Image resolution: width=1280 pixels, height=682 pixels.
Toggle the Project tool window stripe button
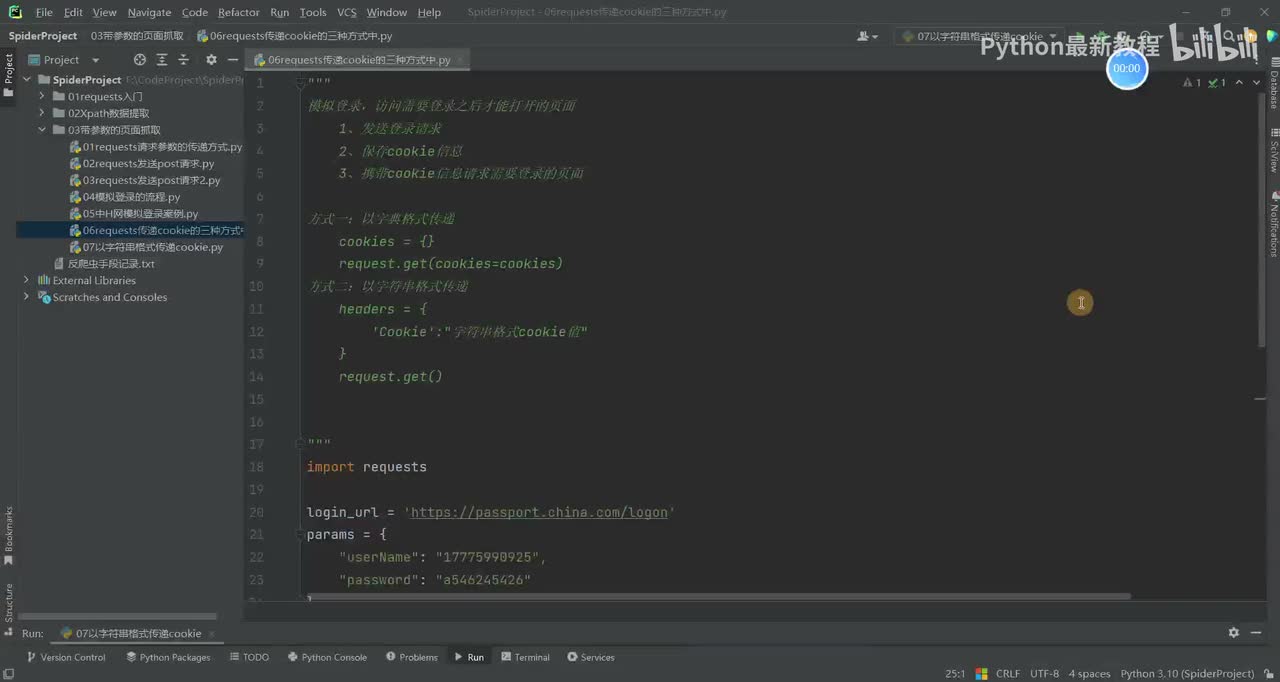(x=8, y=75)
